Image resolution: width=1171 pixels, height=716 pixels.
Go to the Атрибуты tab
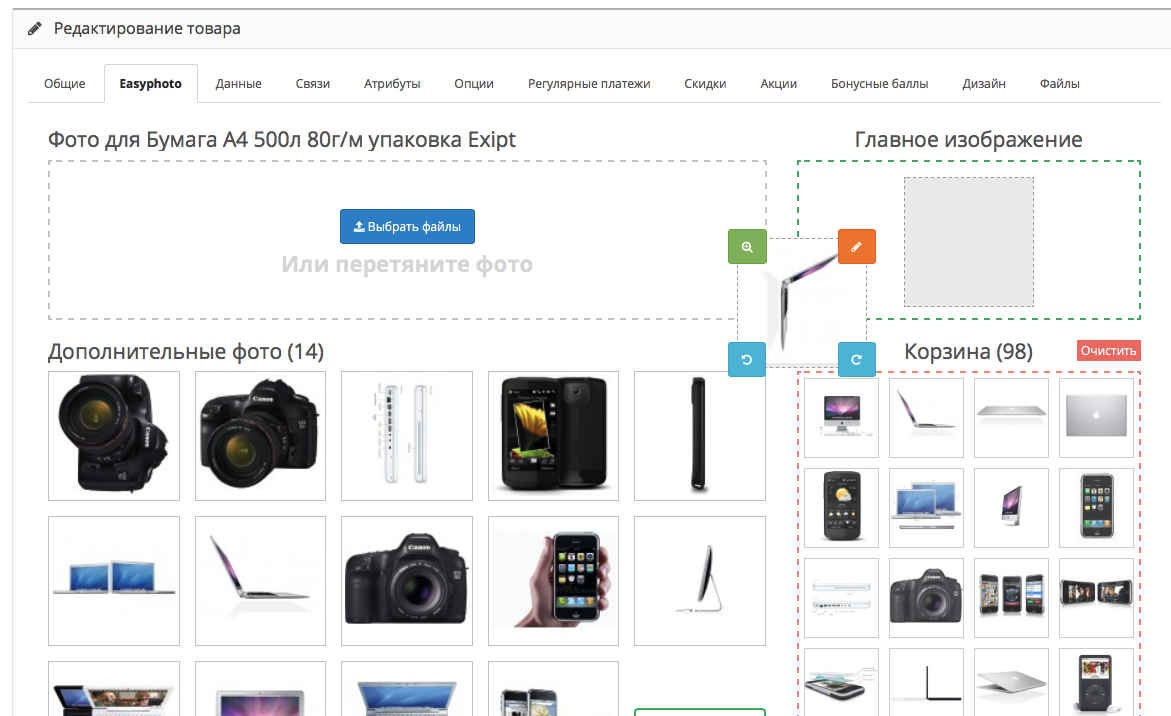[x=392, y=84]
